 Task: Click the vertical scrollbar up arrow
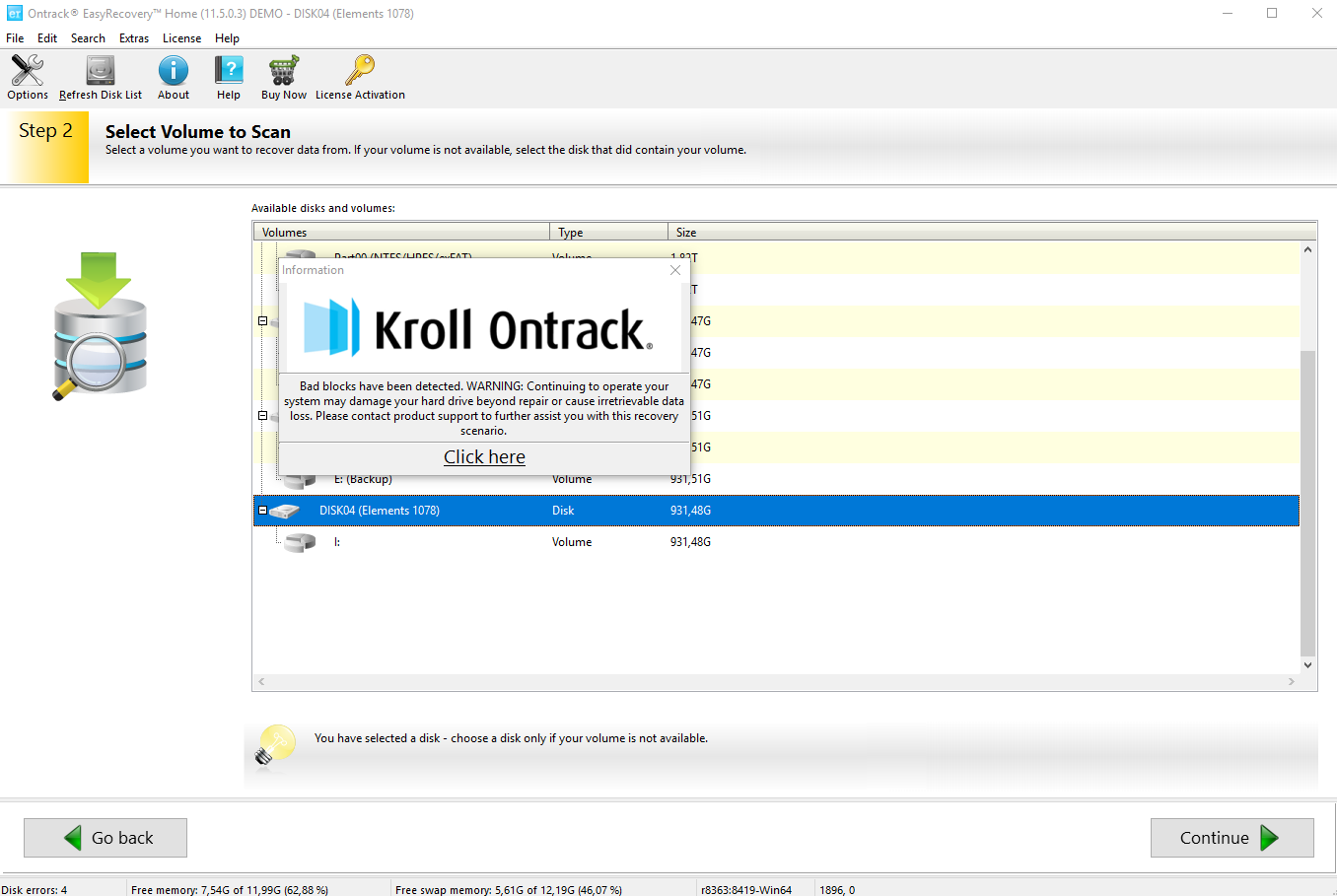point(1307,249)
